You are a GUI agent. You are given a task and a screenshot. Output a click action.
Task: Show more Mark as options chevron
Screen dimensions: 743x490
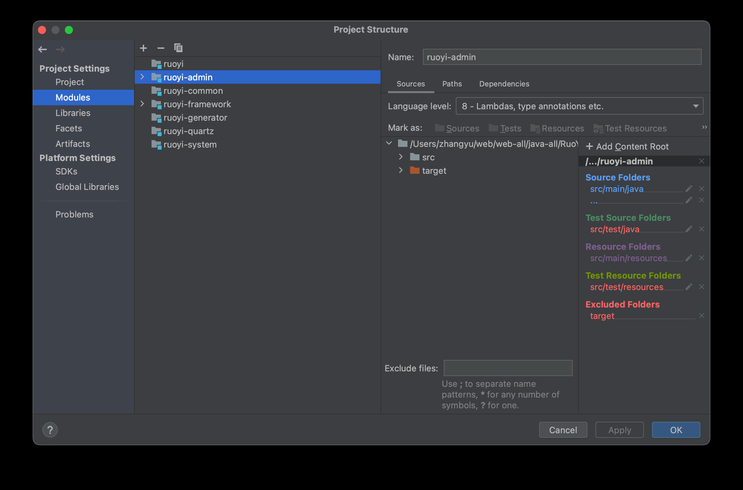[704, 127]
